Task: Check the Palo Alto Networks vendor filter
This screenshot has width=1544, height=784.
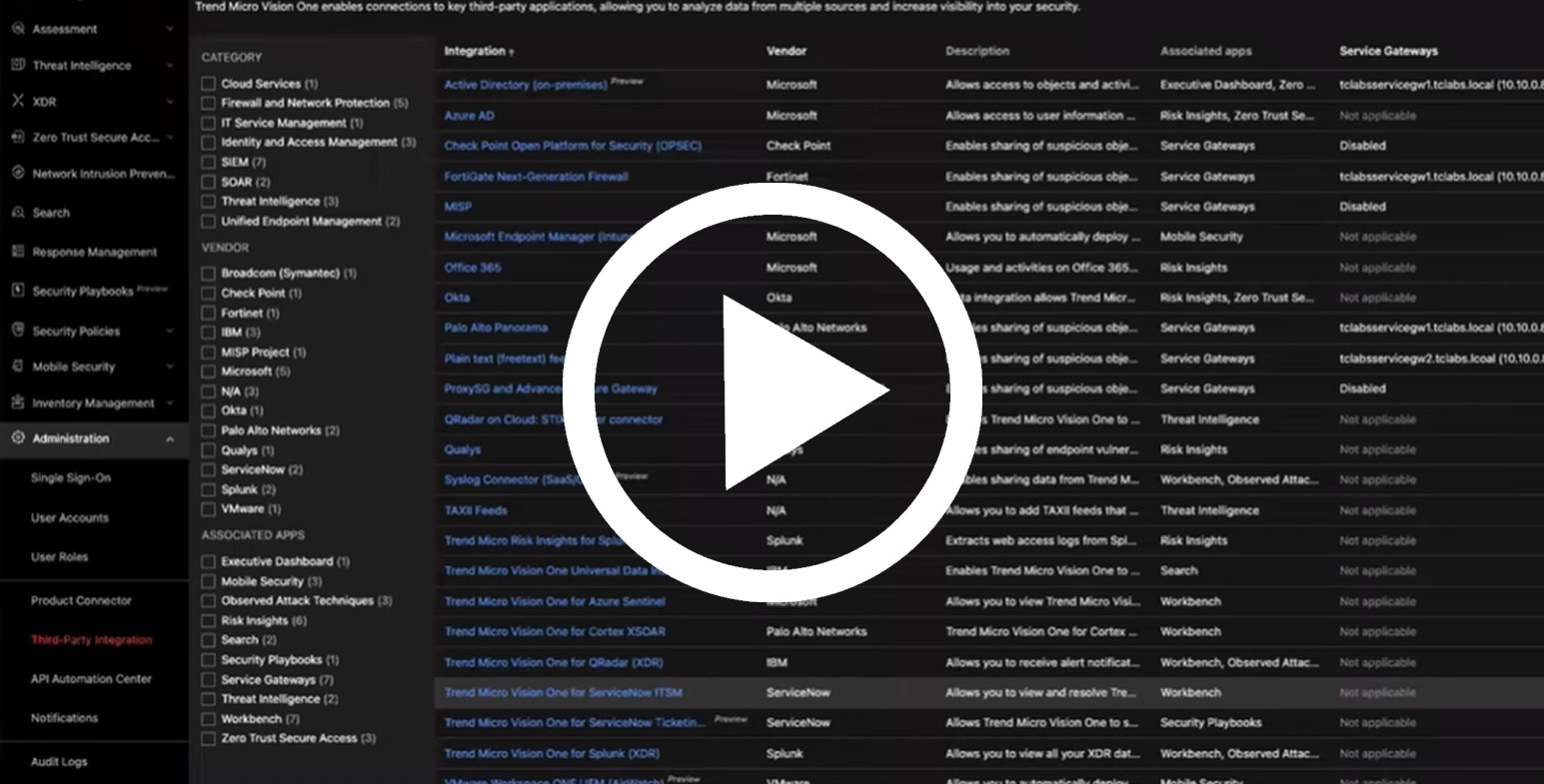Action: pos(208,430)
